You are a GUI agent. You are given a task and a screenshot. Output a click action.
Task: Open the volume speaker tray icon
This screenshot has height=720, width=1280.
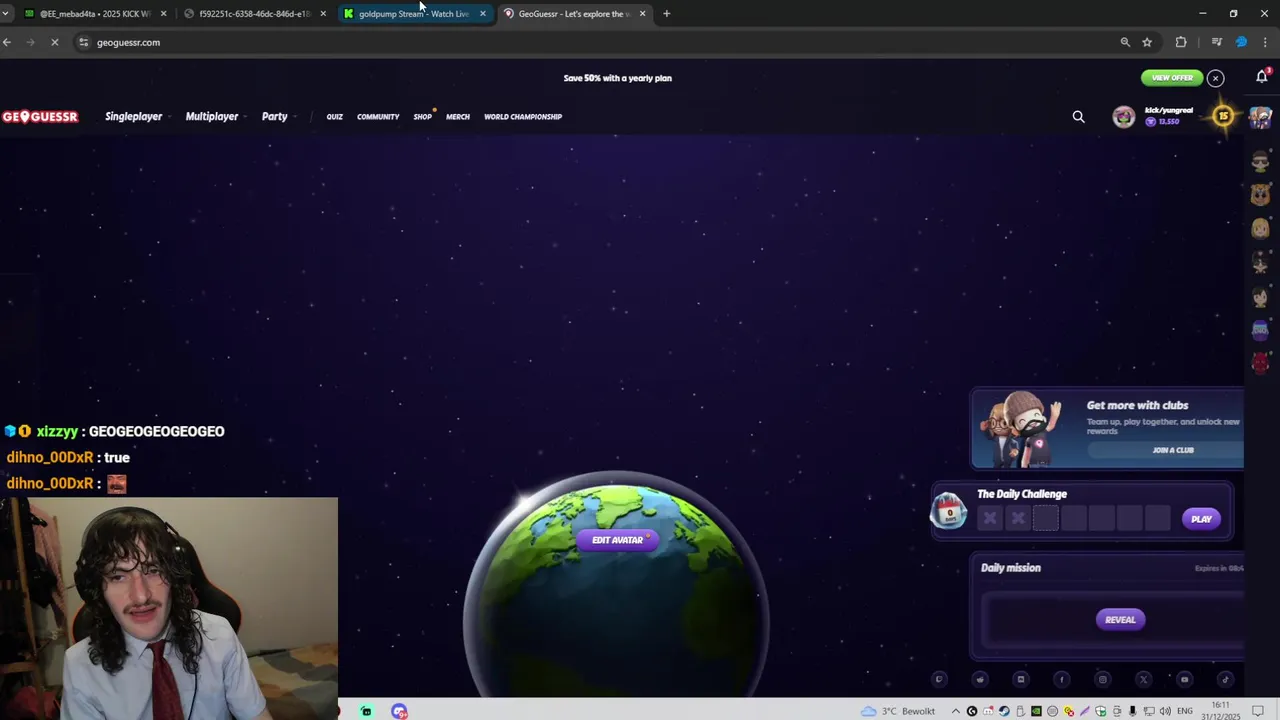pyautogui.click(x=1165, y=711)
